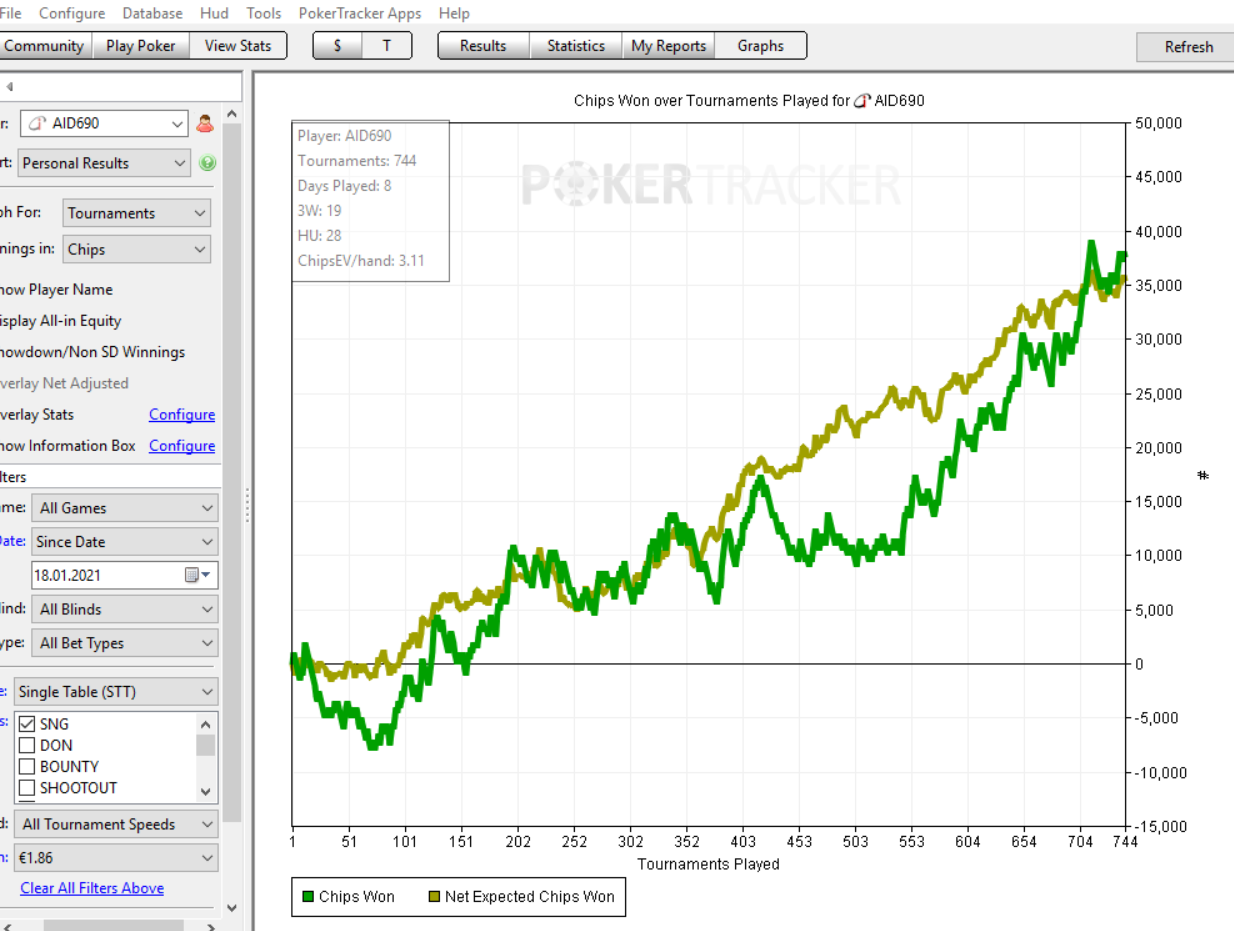1234x931 pixels.
Task: Switch to the Statistics tab
Action: [575, 46]
